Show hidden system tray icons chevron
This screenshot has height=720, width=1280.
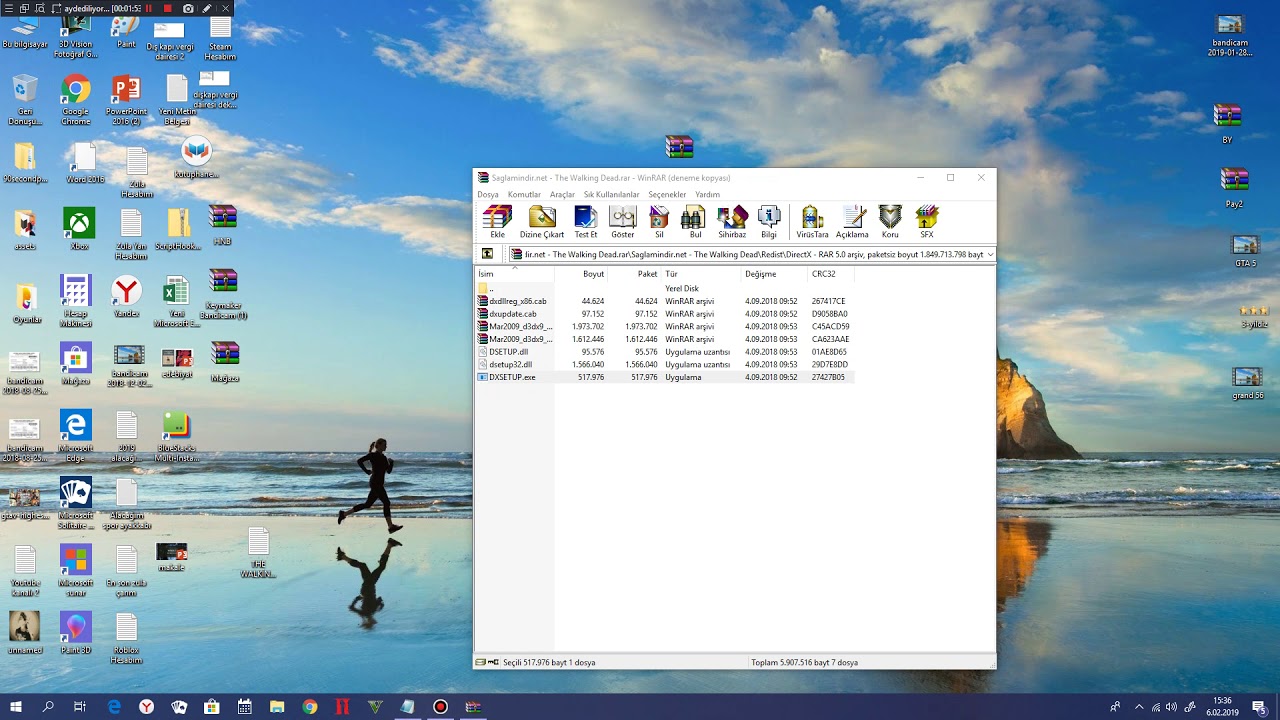pyautogui.click(x=1138, y=706)
